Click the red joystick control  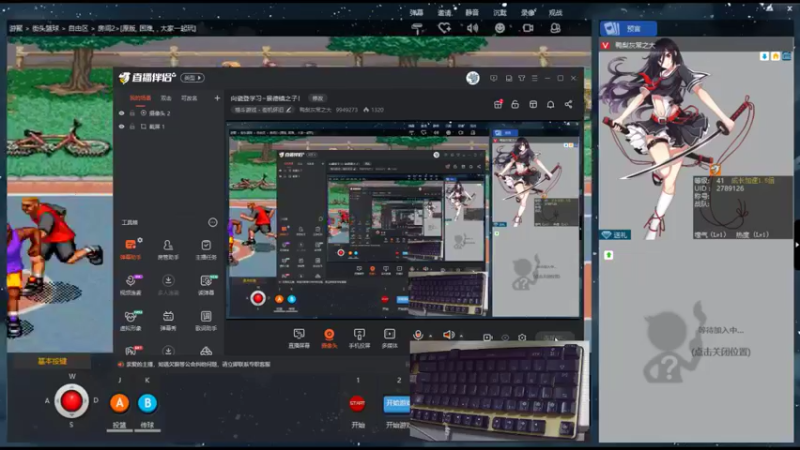(x=71, y=401)
